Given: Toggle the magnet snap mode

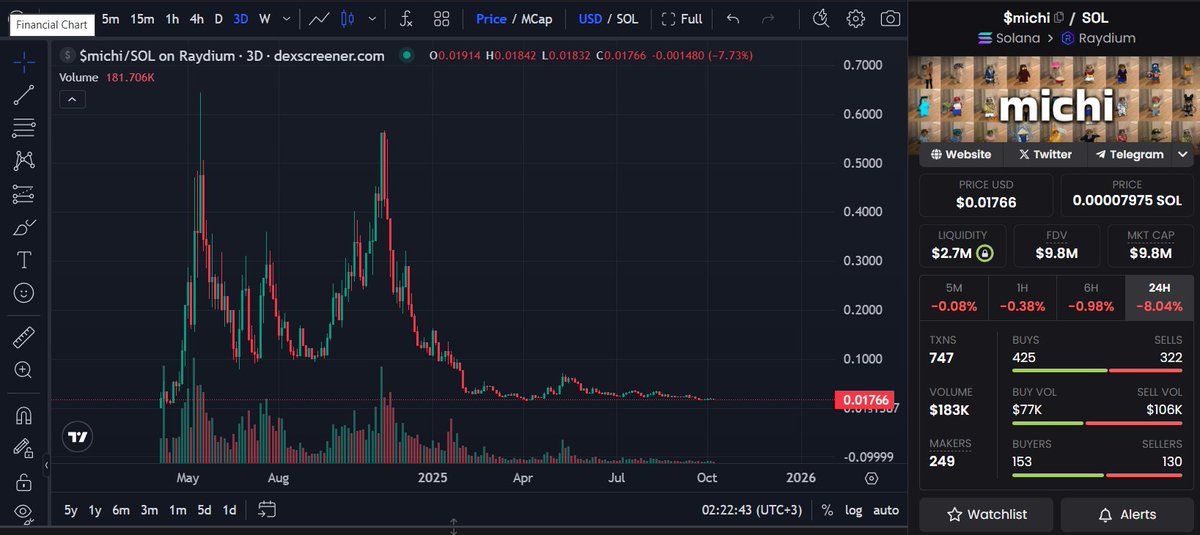Looking at the screenshot, I should [24, 414].
